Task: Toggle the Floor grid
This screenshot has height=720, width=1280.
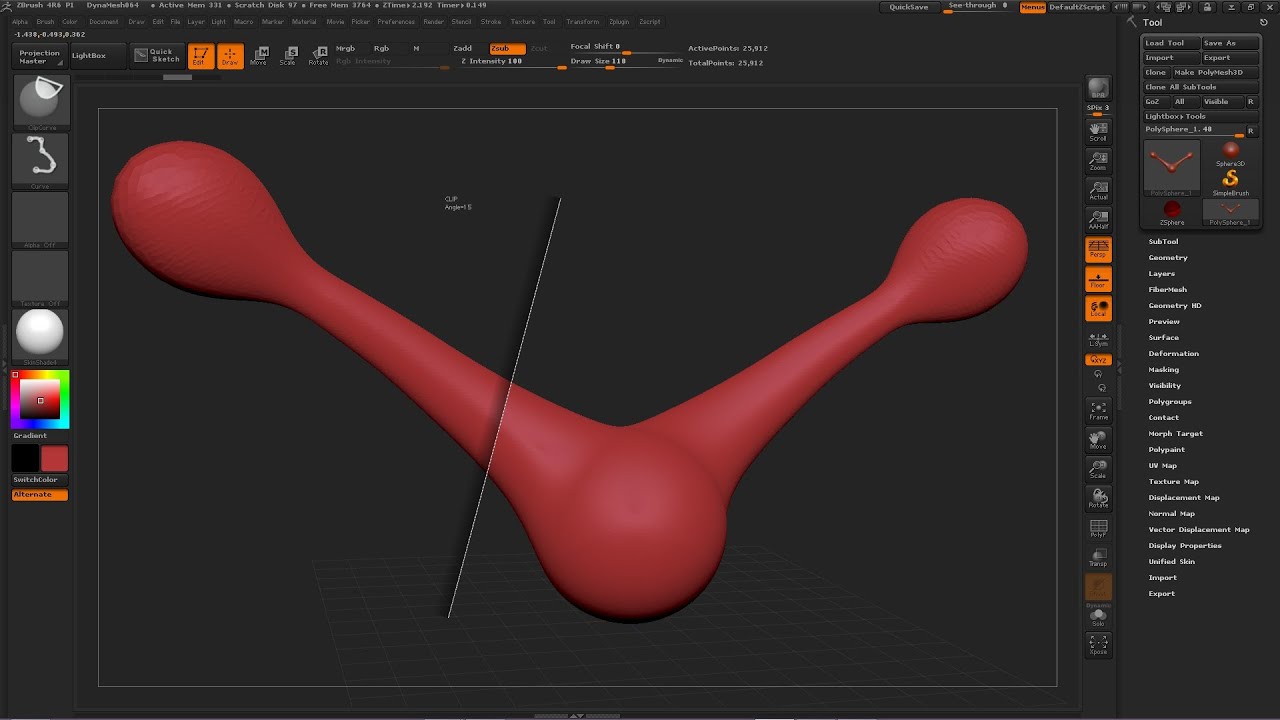Action: tap(1098, 279)
